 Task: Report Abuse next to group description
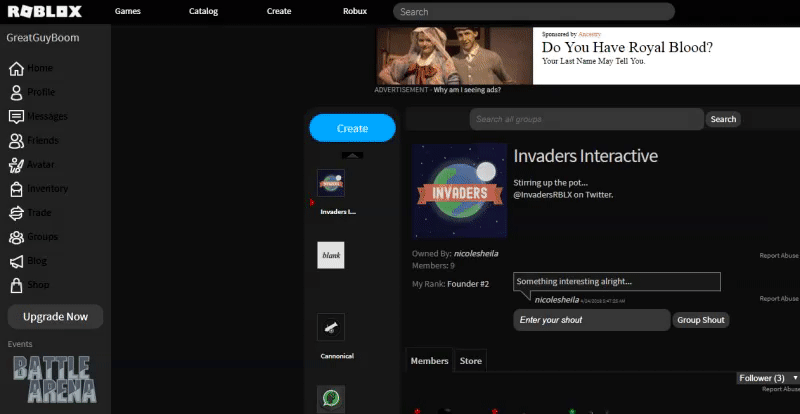[x=779, y=256]
